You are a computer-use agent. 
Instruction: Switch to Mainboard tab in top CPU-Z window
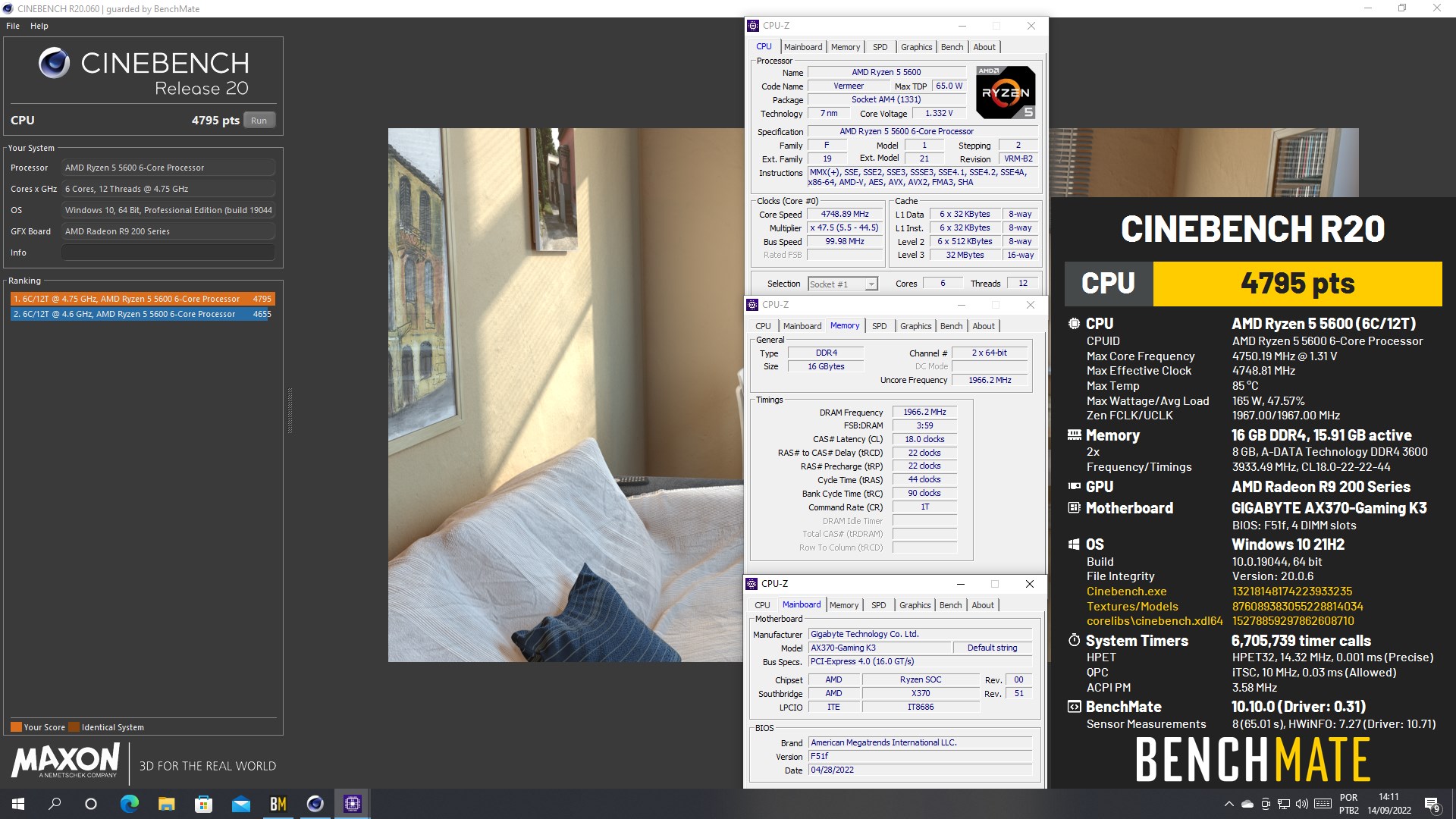803,47
